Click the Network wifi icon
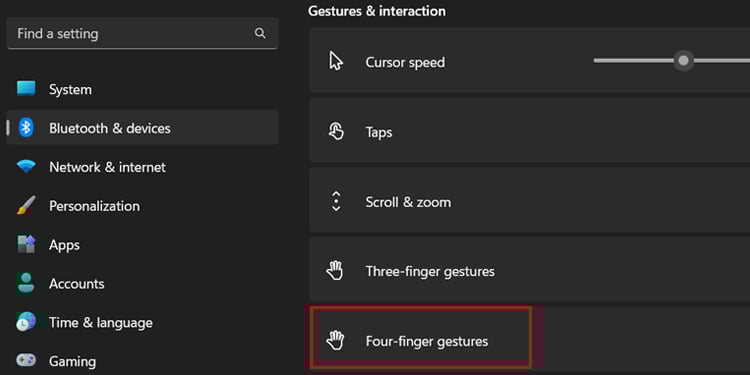The height and width of the screenshot is (375, 750). (26, 166)
